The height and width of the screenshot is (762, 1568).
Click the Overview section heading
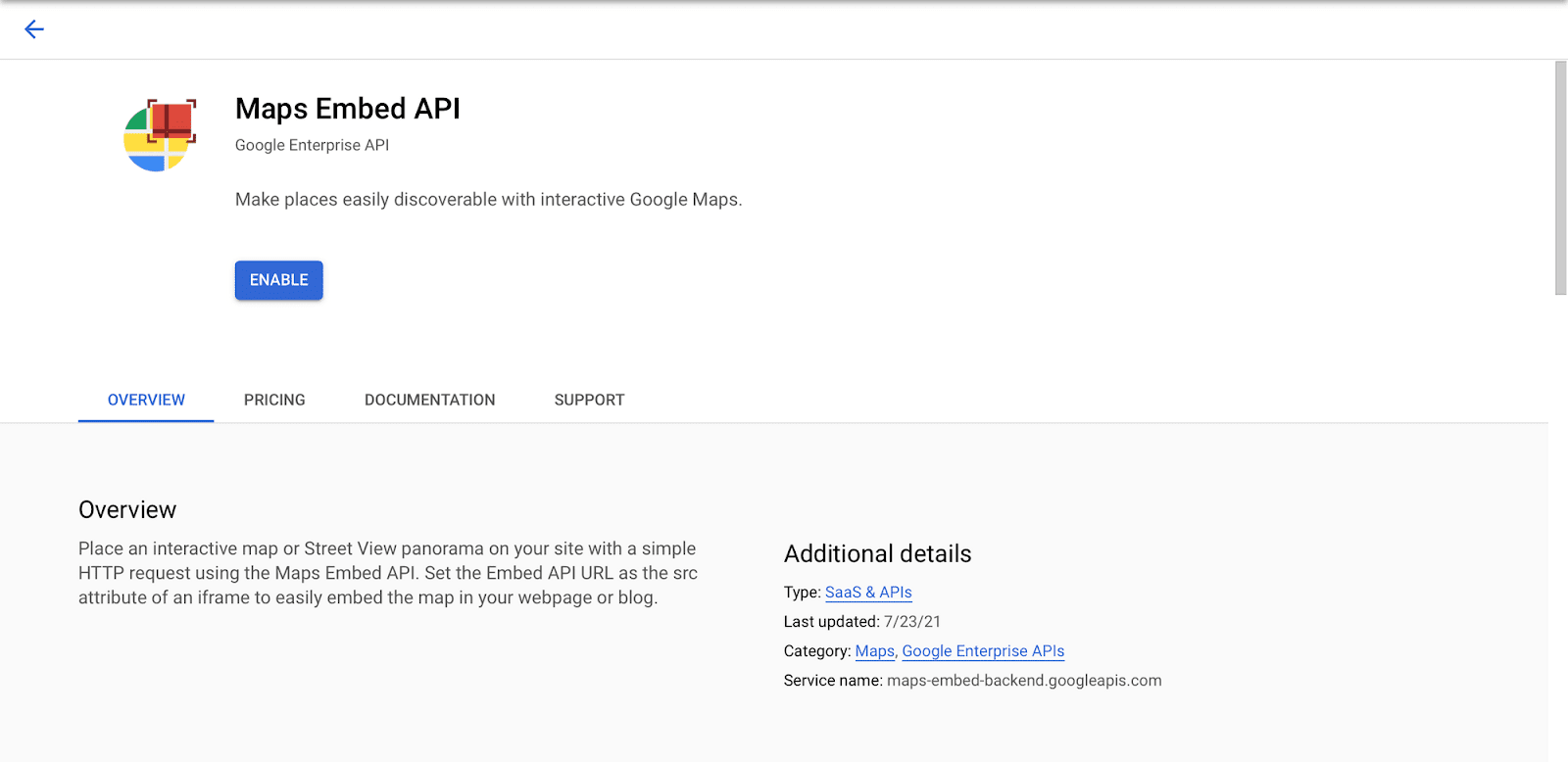[x=127, y=510]
